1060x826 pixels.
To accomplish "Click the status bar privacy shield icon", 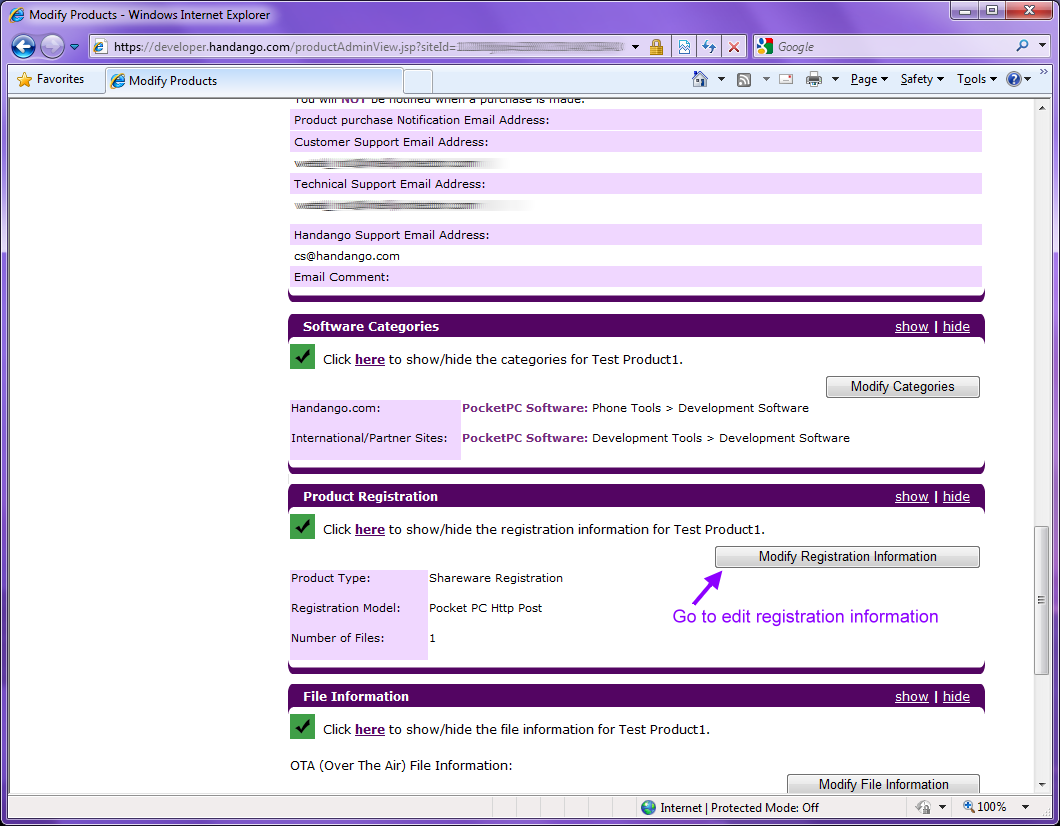I will [923, 807].
